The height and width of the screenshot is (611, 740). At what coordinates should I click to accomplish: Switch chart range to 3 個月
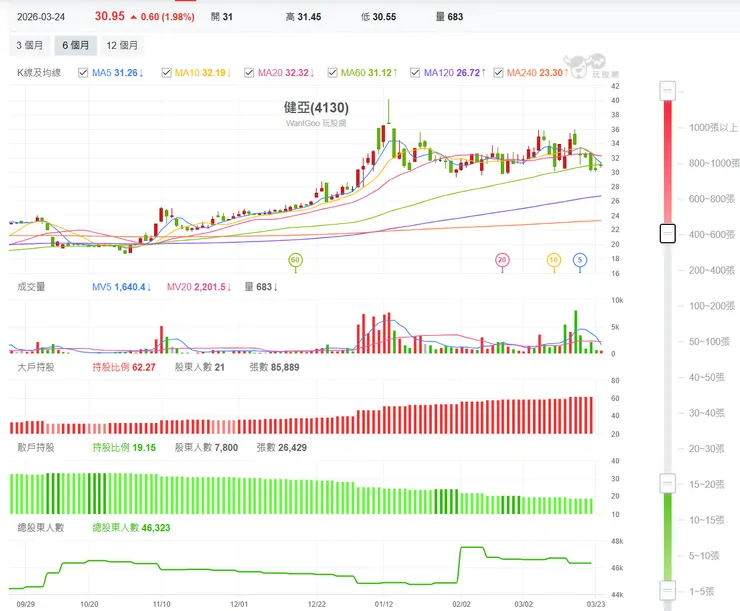click(30, 45)
